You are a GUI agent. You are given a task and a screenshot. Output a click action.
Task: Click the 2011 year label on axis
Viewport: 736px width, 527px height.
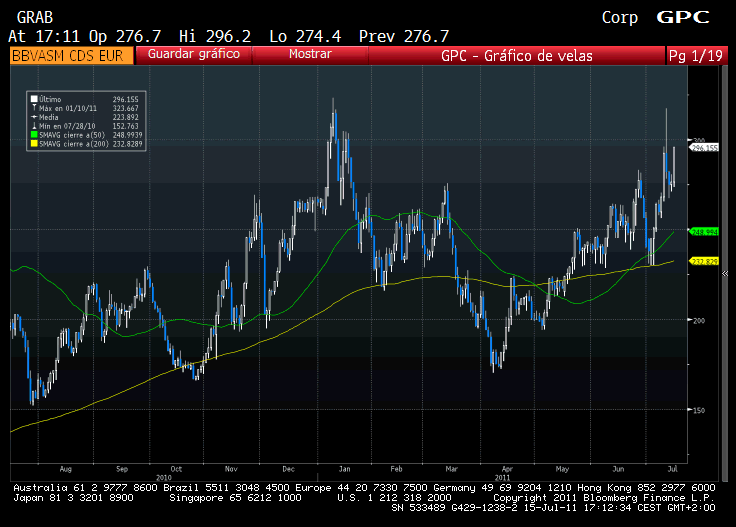pos(502,477)
